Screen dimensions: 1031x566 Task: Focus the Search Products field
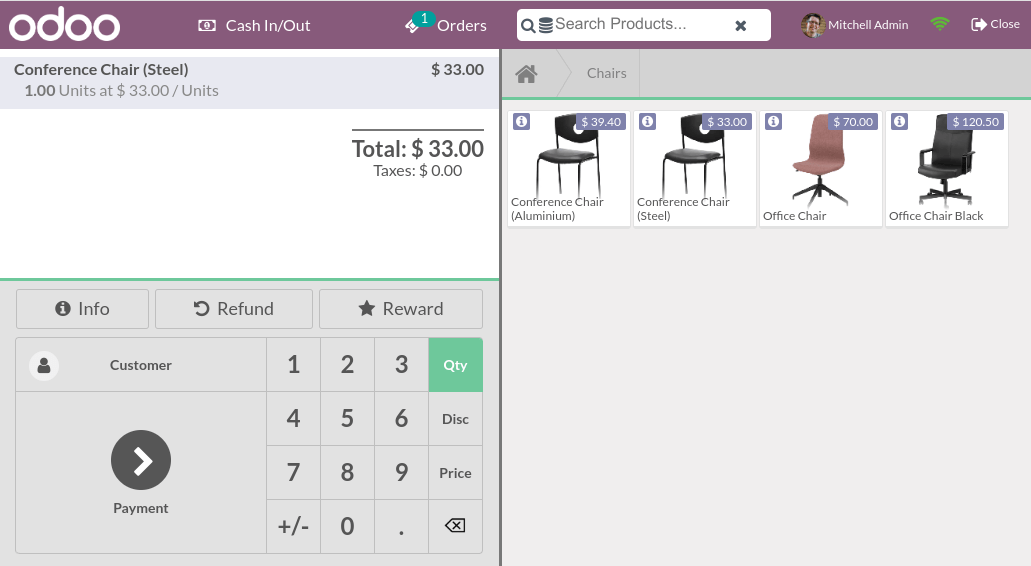pos(640,25)
